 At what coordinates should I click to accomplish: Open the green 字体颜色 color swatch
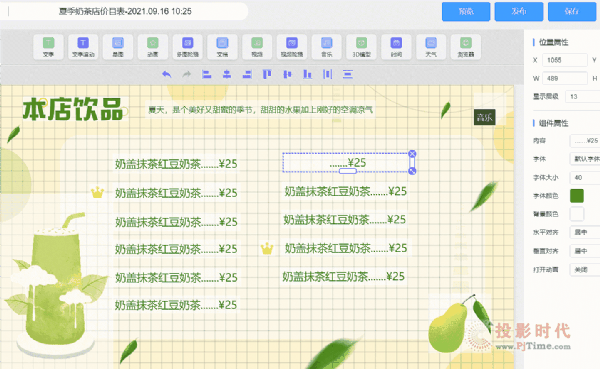(x=577, y=196)
